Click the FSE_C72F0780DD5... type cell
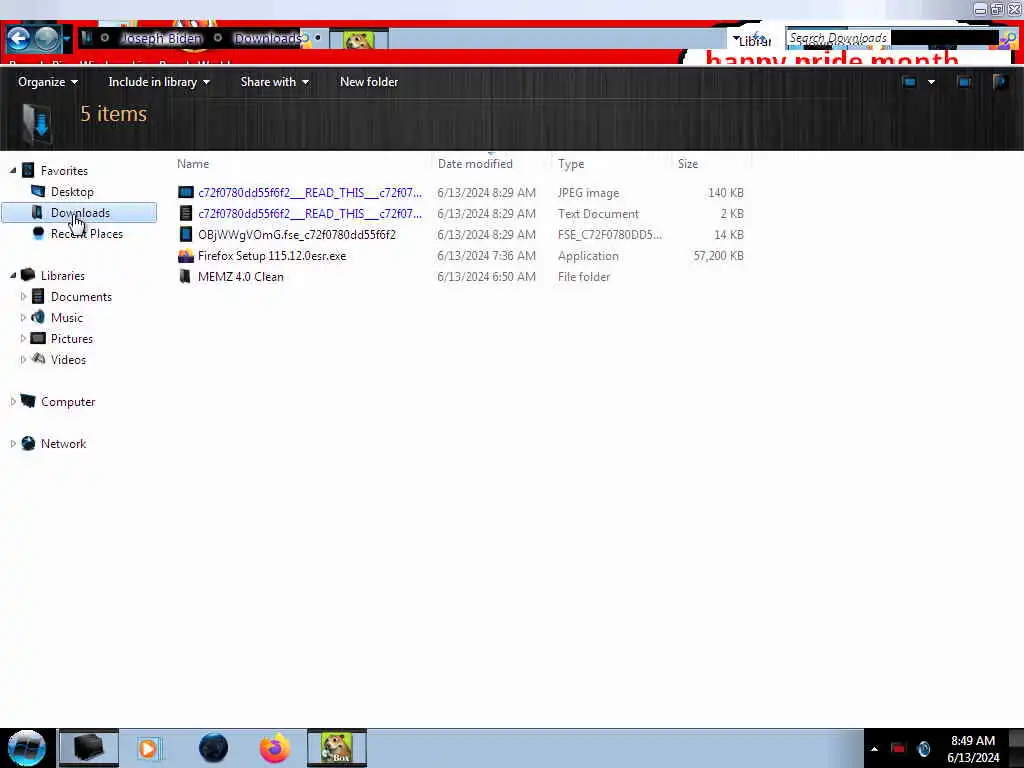This screenshot has height=768, width=1024. (x=609, y=234)
